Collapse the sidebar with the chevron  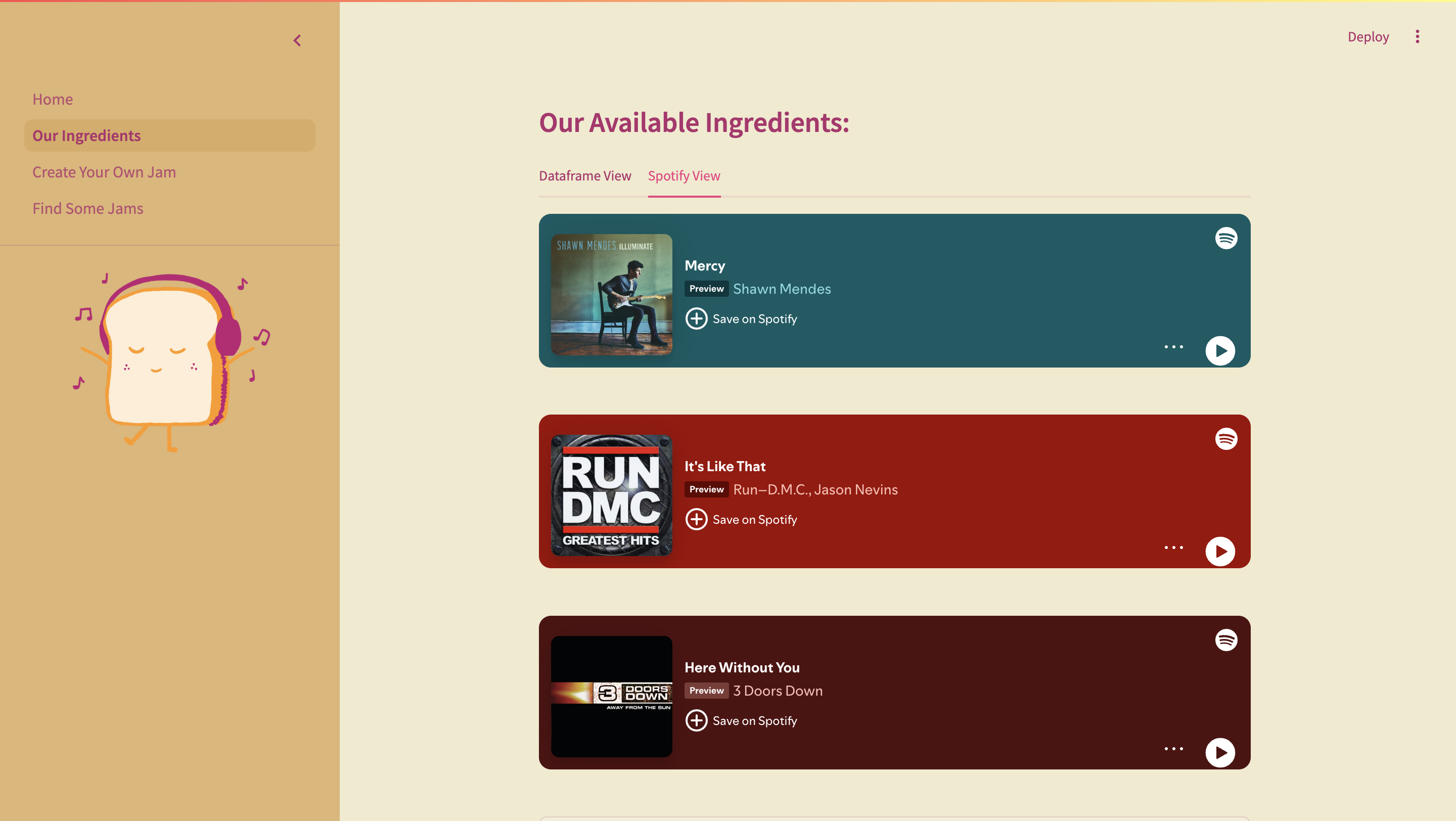click(297, 40)
